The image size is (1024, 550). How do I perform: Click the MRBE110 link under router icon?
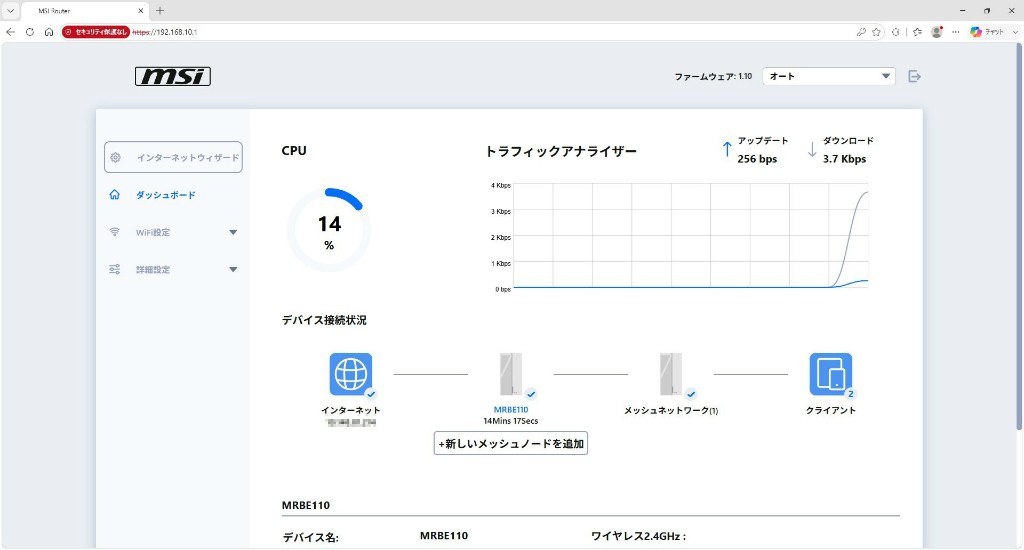click(511, 410)
